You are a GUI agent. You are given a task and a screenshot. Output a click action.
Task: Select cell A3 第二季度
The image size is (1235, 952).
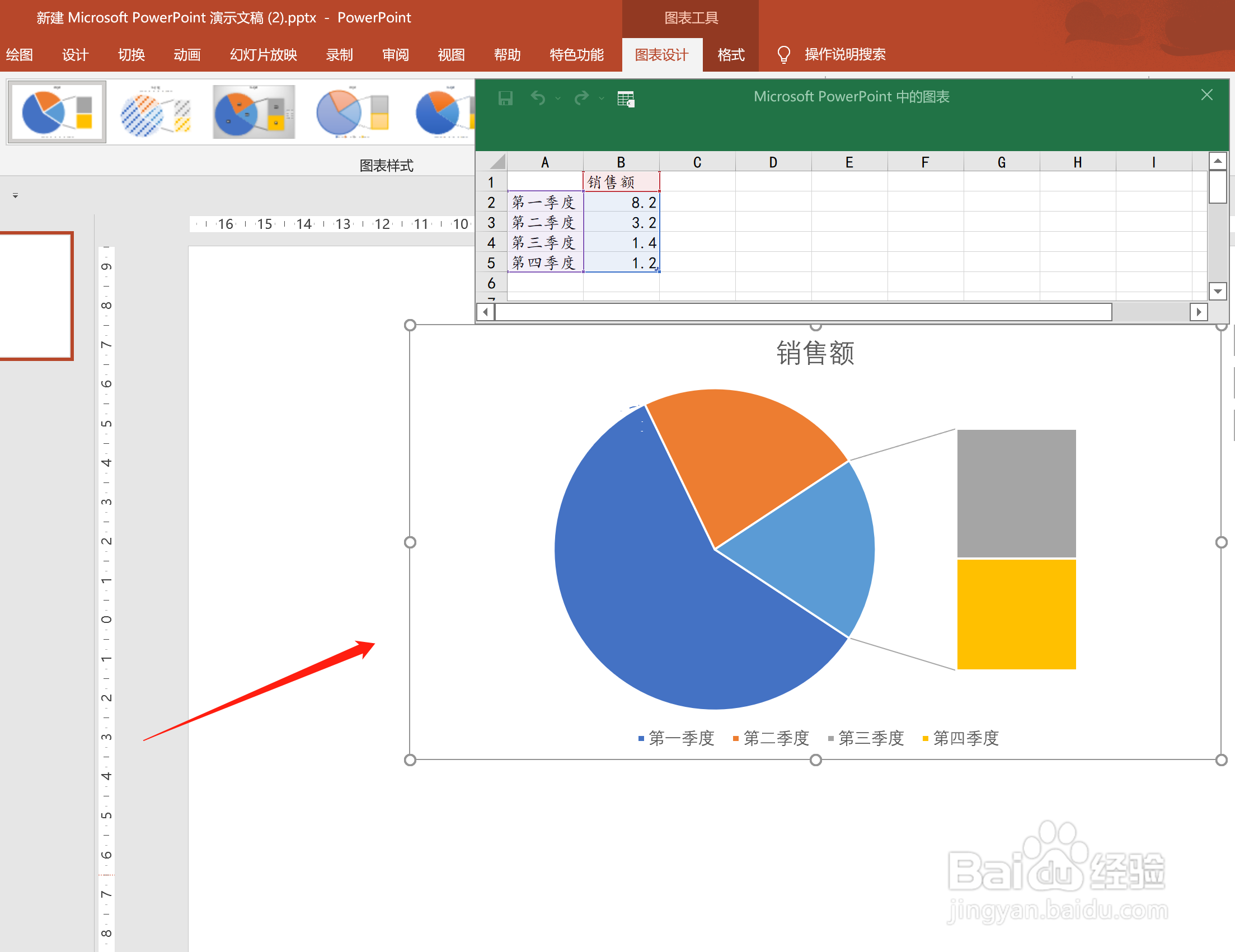tap(545, 222)
